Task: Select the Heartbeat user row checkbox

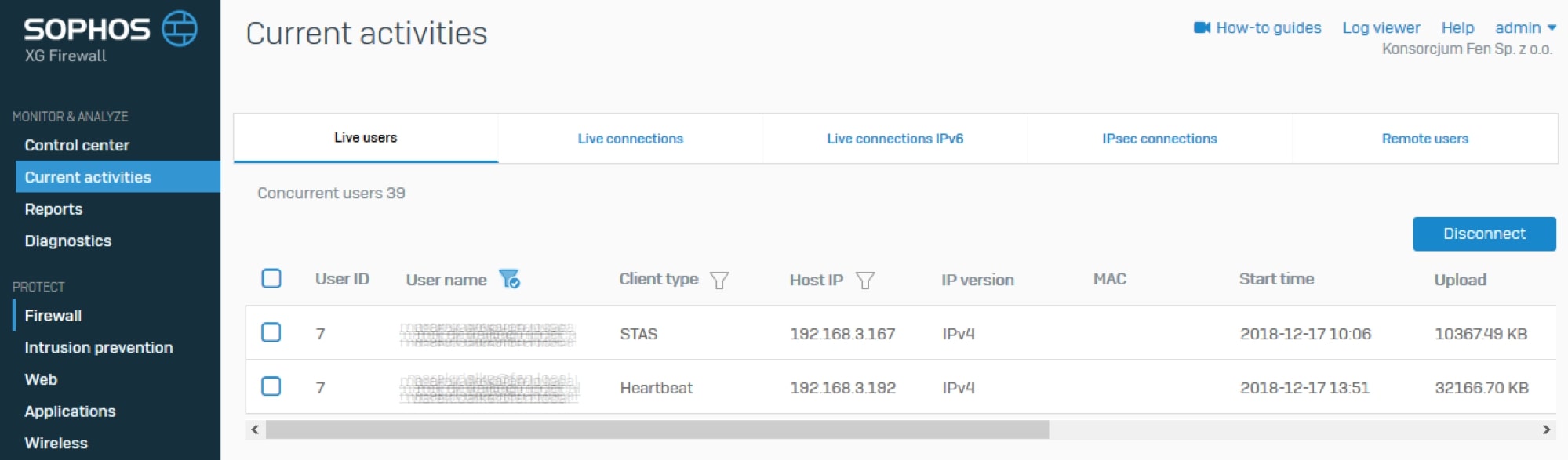Action: 271,386
